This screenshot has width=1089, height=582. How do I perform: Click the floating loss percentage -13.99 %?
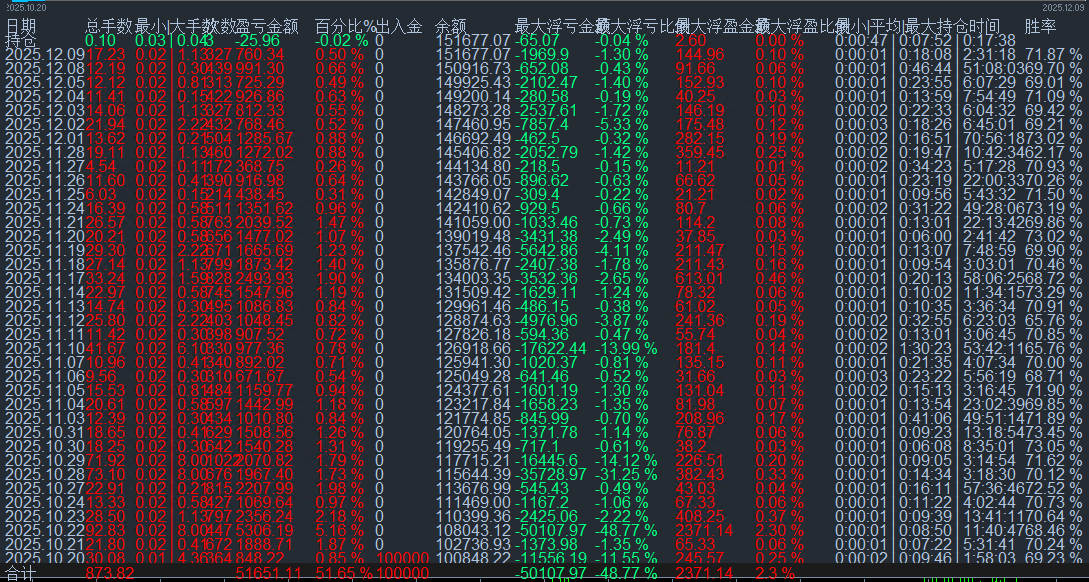[x=626, y=348]
